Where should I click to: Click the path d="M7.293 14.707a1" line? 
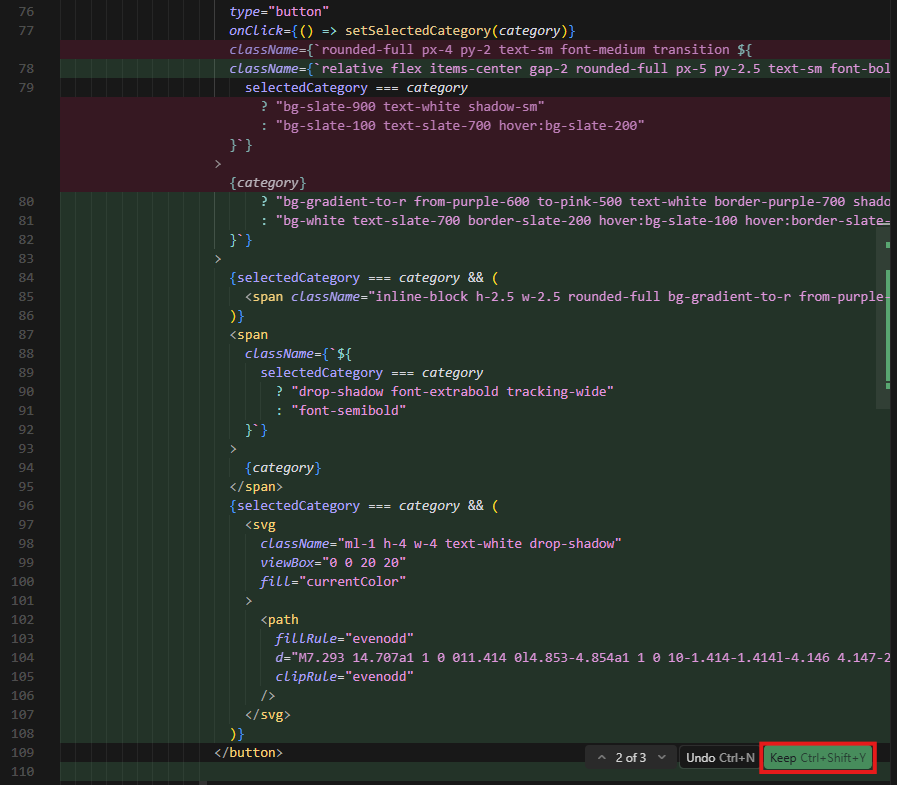click(582, 657)
